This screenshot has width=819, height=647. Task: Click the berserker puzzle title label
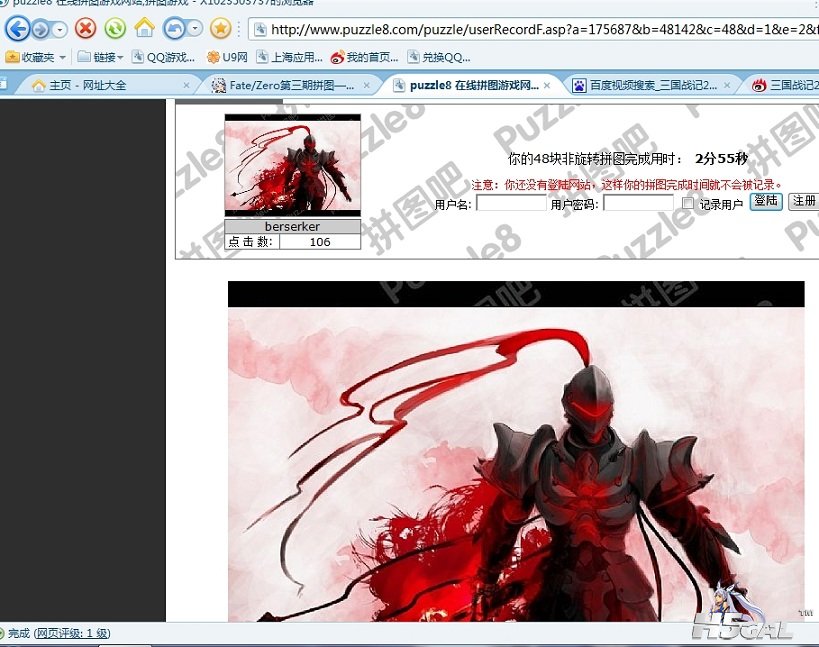(x=292, y=227)
